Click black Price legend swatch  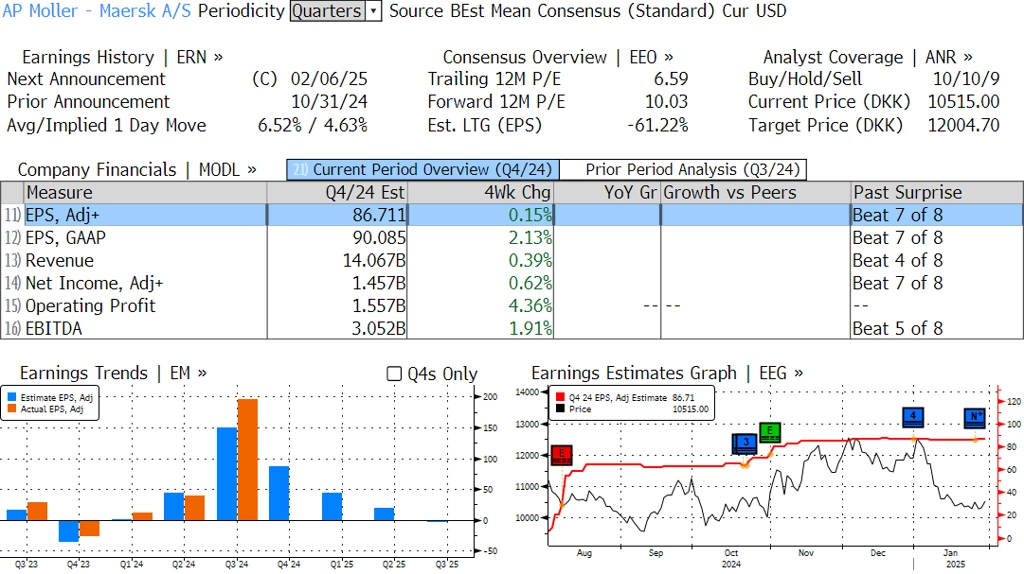point(560,409)
